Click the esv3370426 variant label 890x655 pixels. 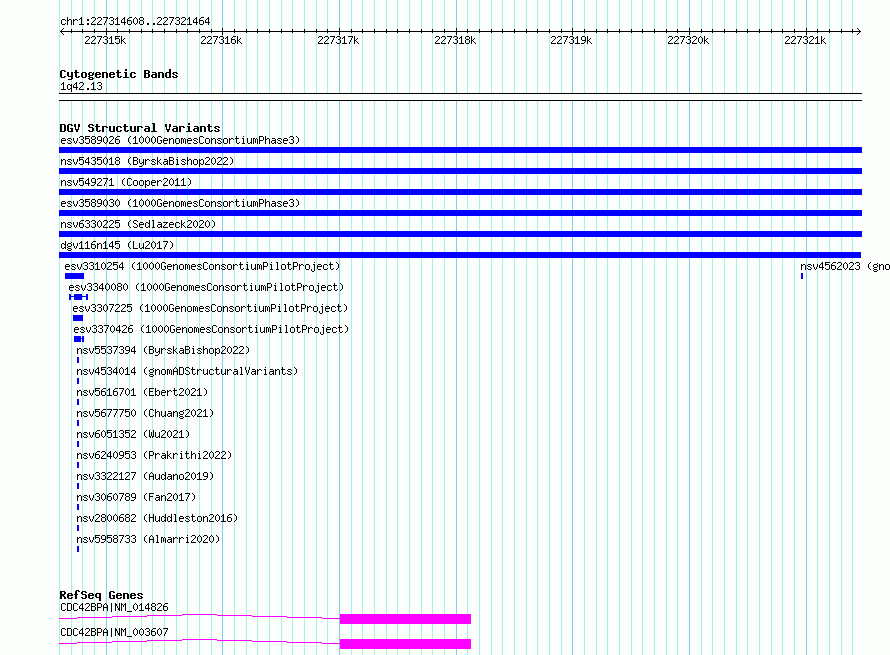211,329
